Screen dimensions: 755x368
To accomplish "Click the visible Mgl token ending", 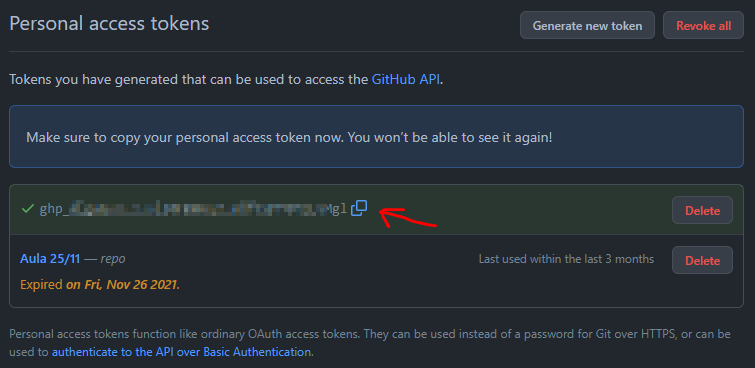I will click(337, 209).
